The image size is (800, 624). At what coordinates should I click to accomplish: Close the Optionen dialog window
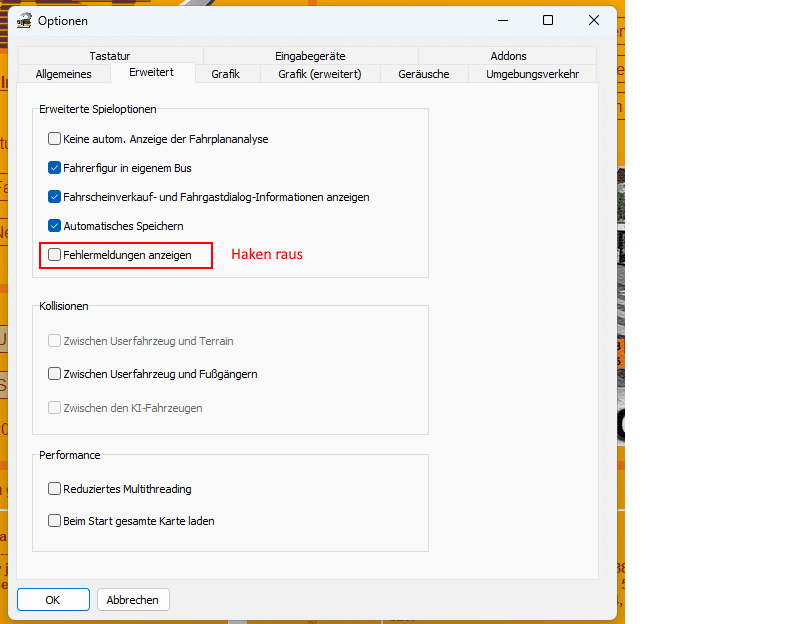(594, 20)
